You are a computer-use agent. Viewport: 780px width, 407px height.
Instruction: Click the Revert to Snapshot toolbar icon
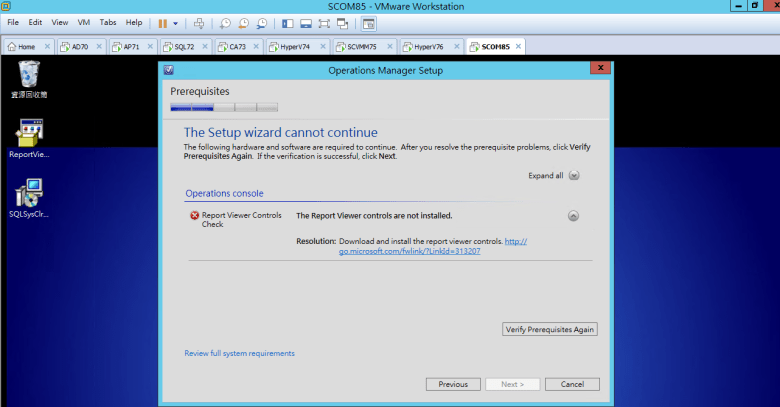[244, 22]
